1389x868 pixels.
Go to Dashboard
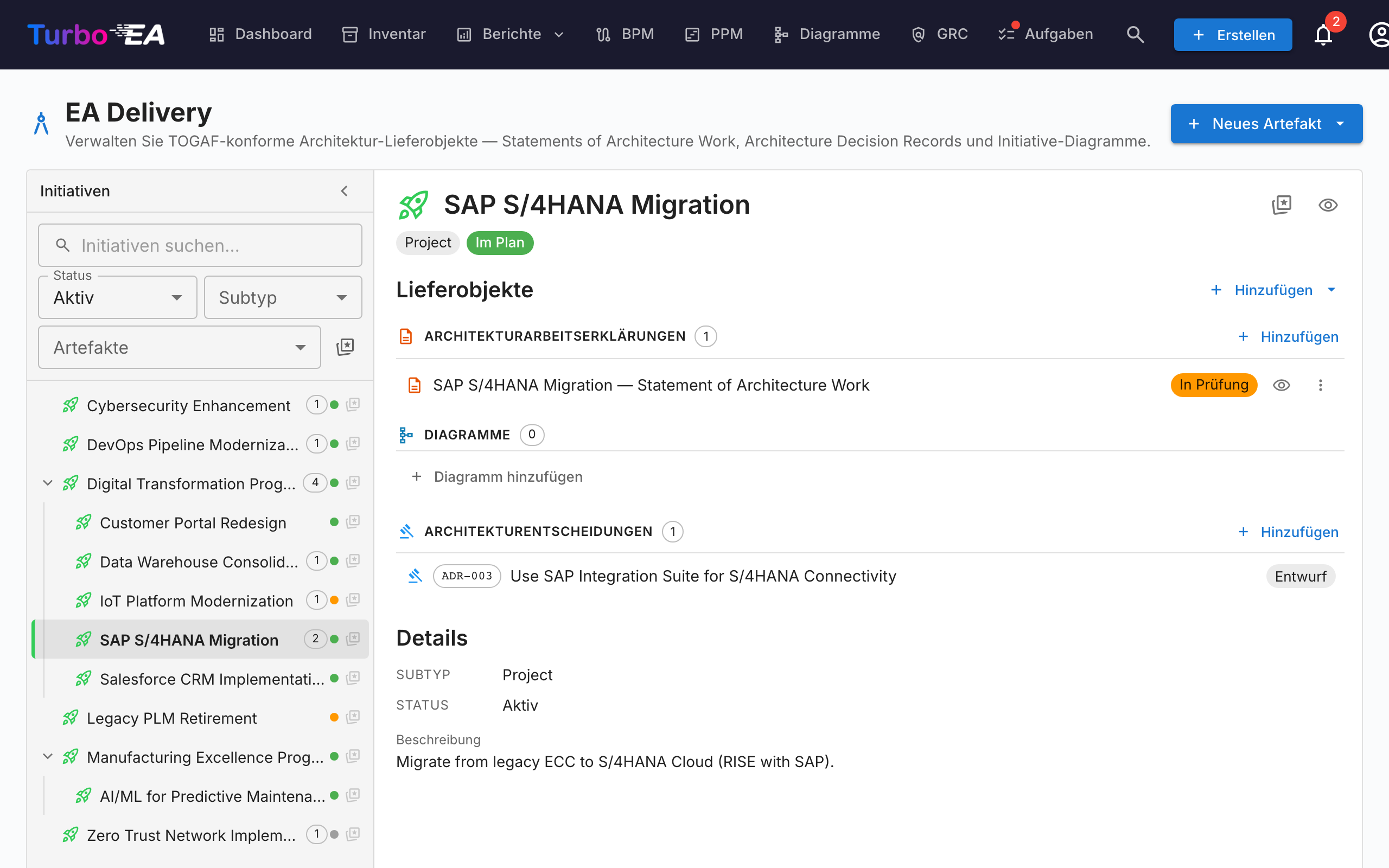(260, 34)
